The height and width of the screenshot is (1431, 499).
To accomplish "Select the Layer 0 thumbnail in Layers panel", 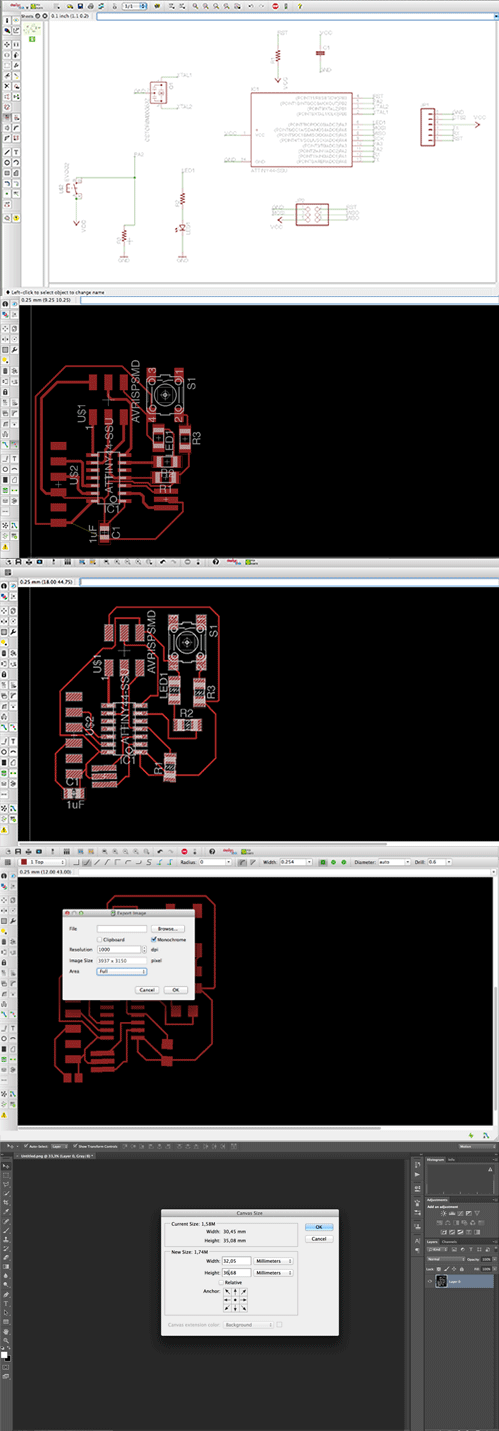I will pyautogui.click(x=441, y=1281).
